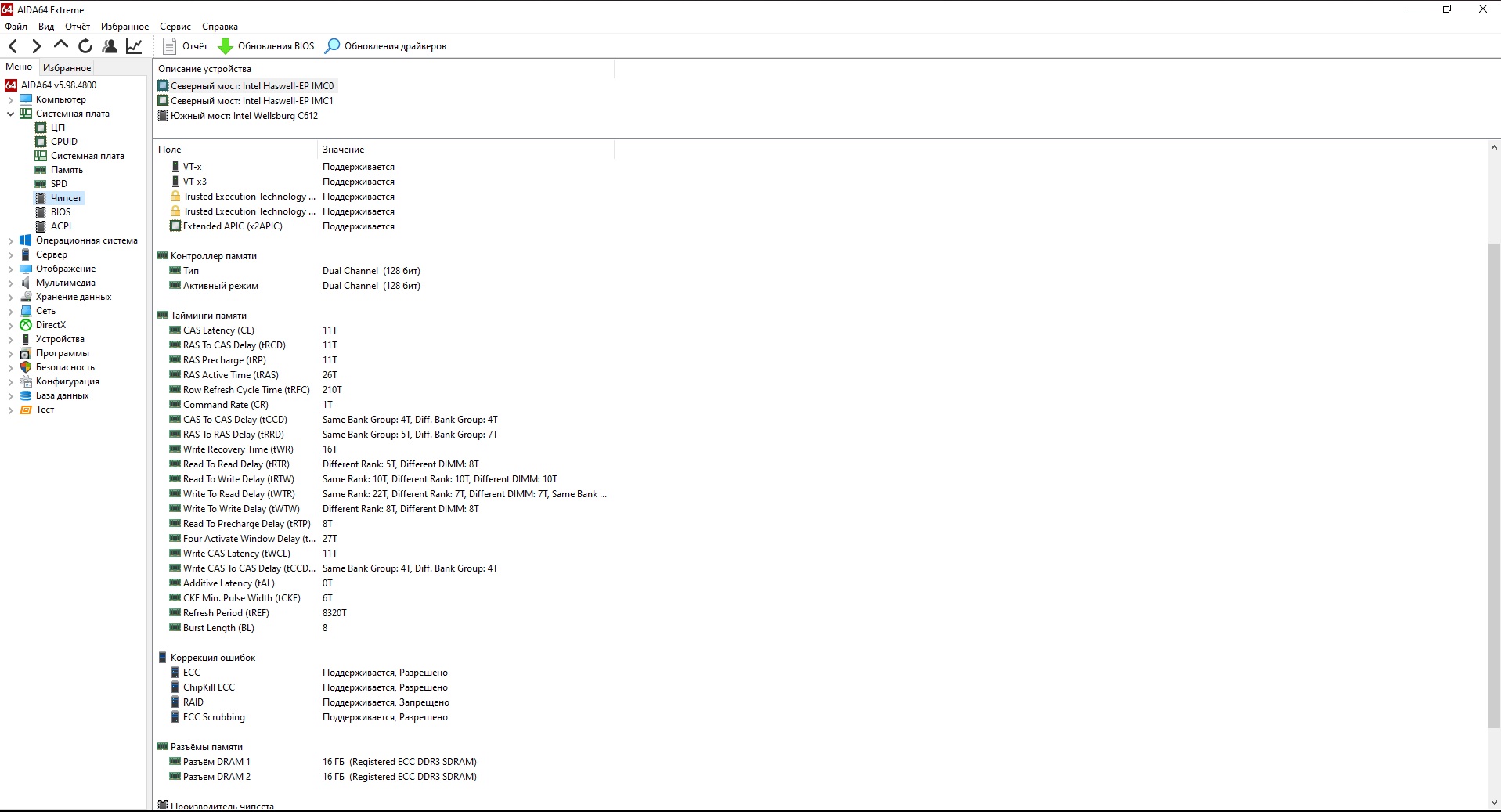This screenshot has width=1501, height=812.
Task: Select Программы in the tree
Action: pos(63,353)
